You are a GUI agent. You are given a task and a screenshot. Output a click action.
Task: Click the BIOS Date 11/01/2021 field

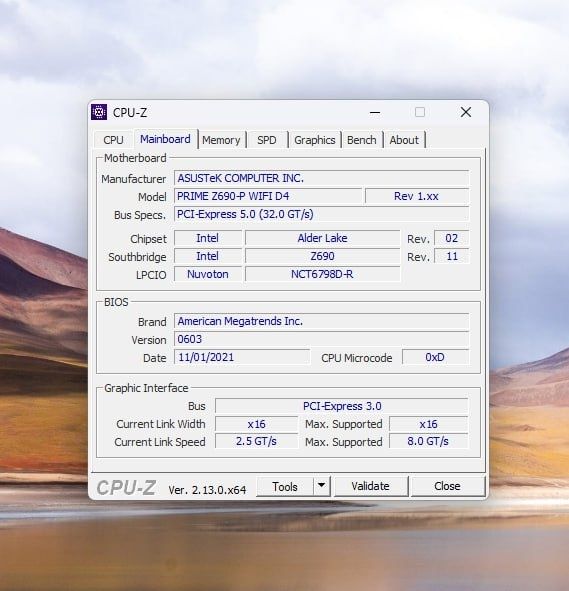[x=242, y=357]
